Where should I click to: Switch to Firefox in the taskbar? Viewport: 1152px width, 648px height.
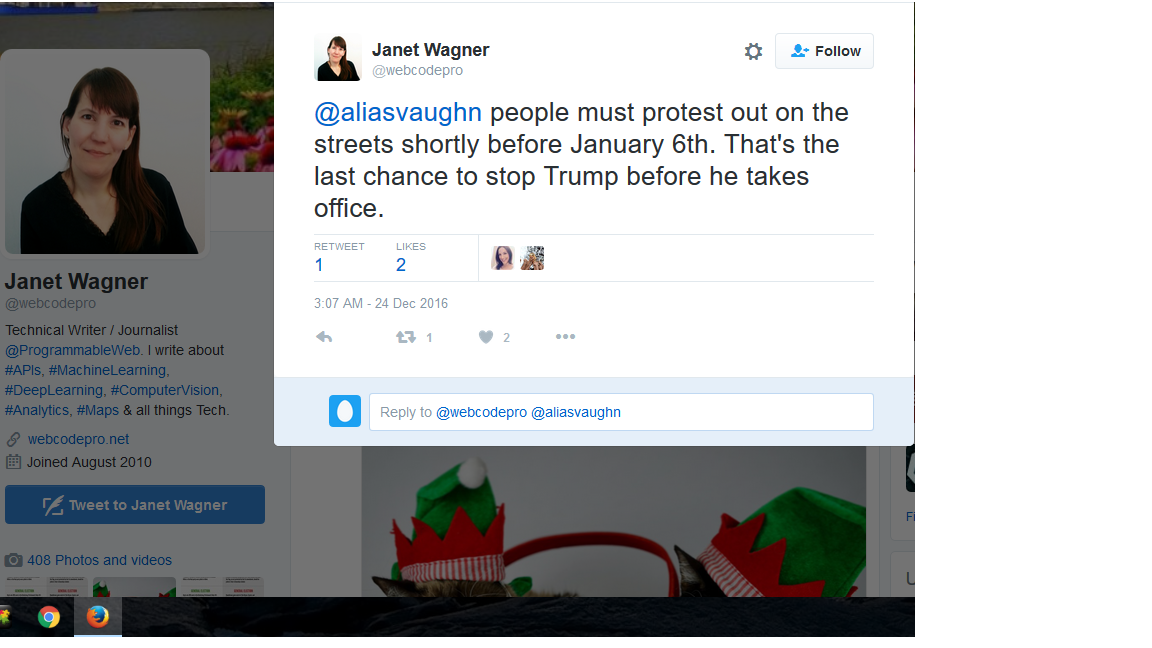(x=98, y=616)
